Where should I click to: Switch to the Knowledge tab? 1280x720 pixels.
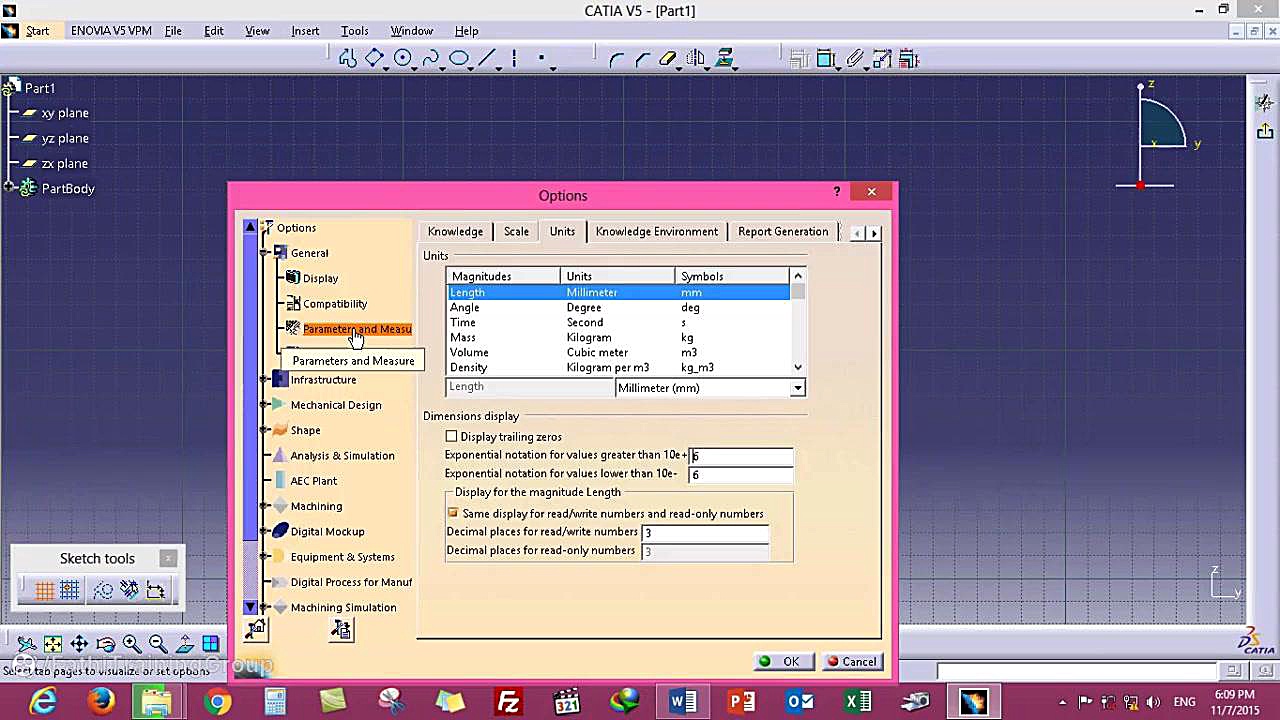[x=455, y=232]
